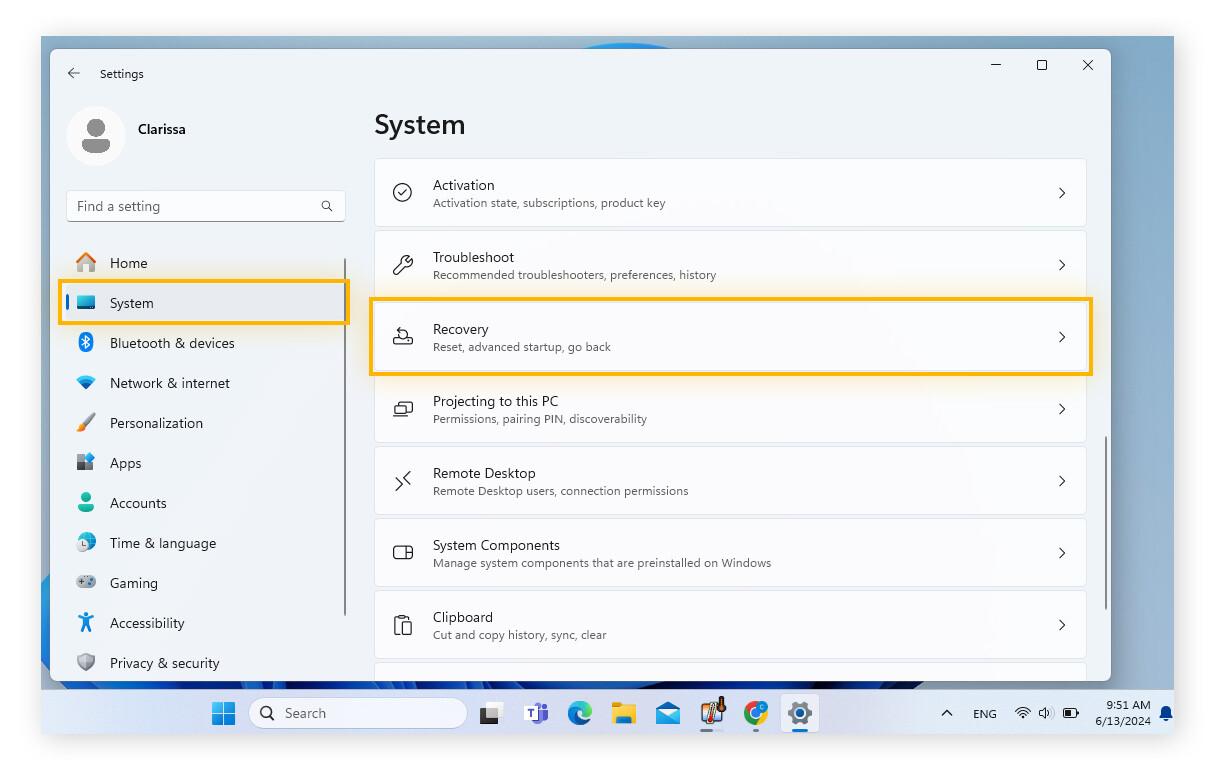Open Accessibility settings
1214x769 pixels.
(147, 623)
